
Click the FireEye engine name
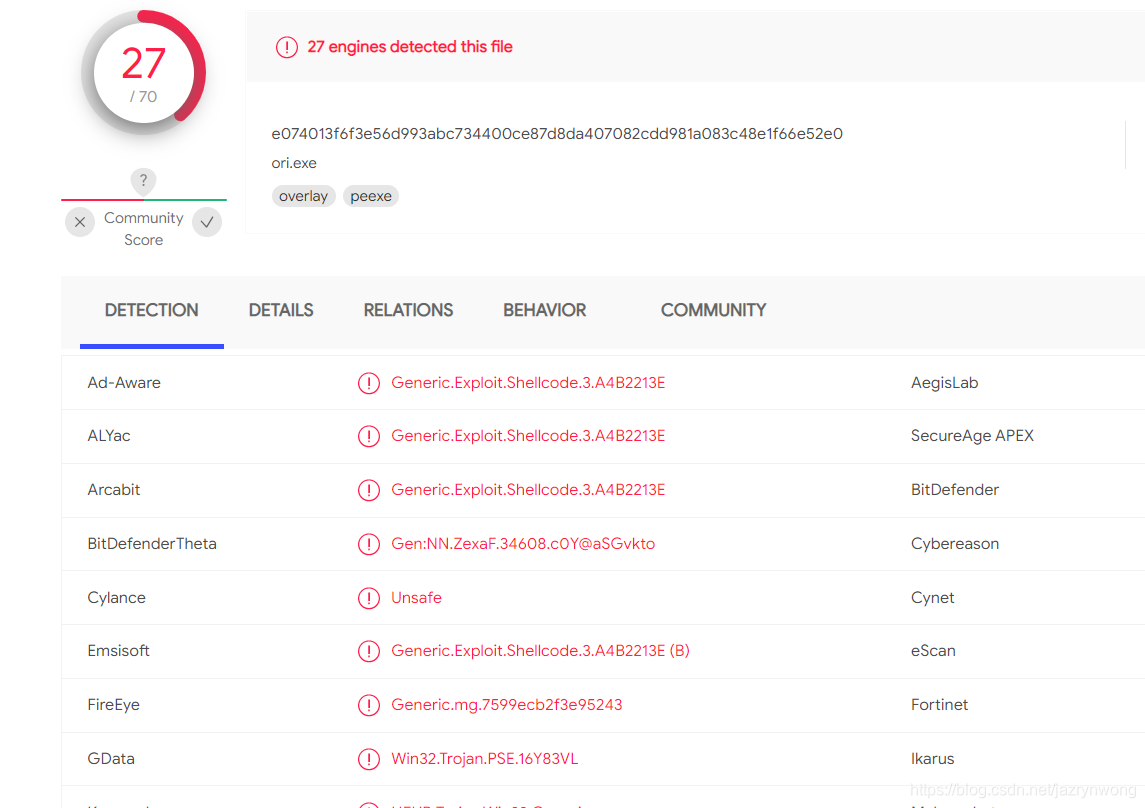click(x=114, y=704)
